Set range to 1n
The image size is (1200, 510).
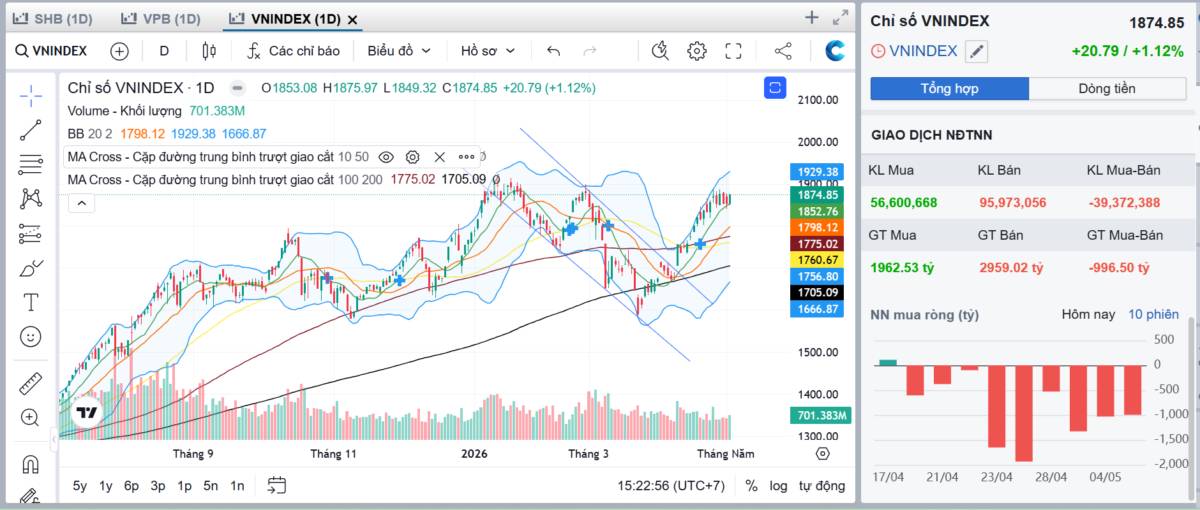tap(237, 486)
